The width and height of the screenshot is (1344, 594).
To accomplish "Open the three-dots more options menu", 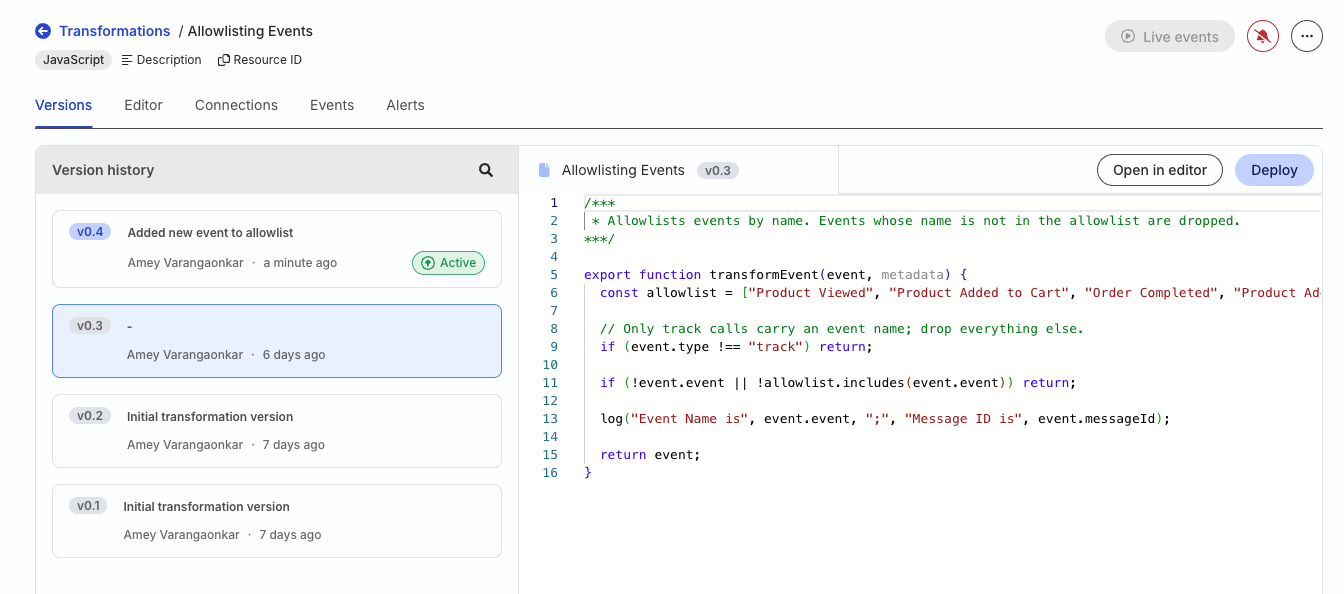I will (1307, 37).
